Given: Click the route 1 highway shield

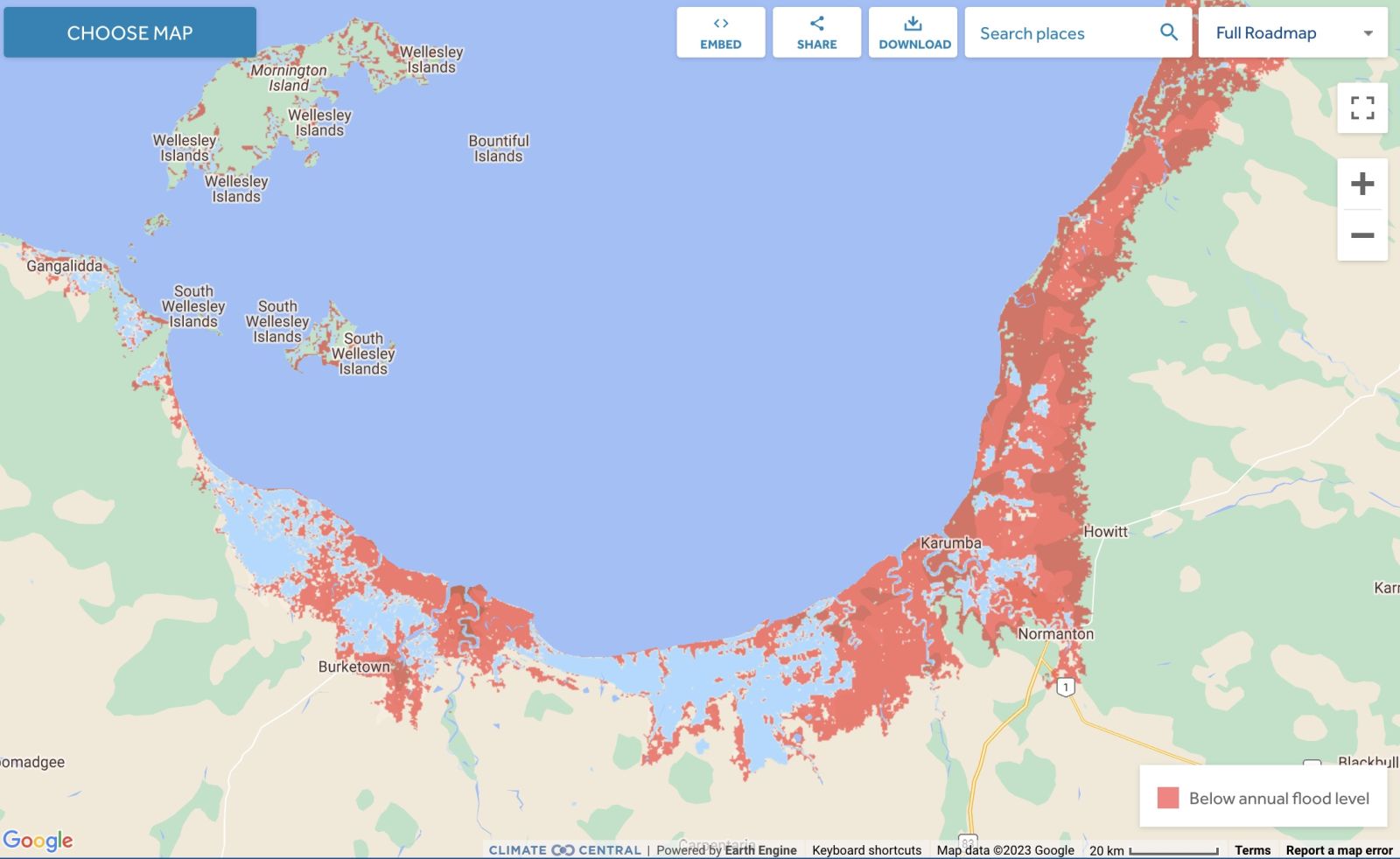Looking at the screenshot, I should click(1065, 687).
